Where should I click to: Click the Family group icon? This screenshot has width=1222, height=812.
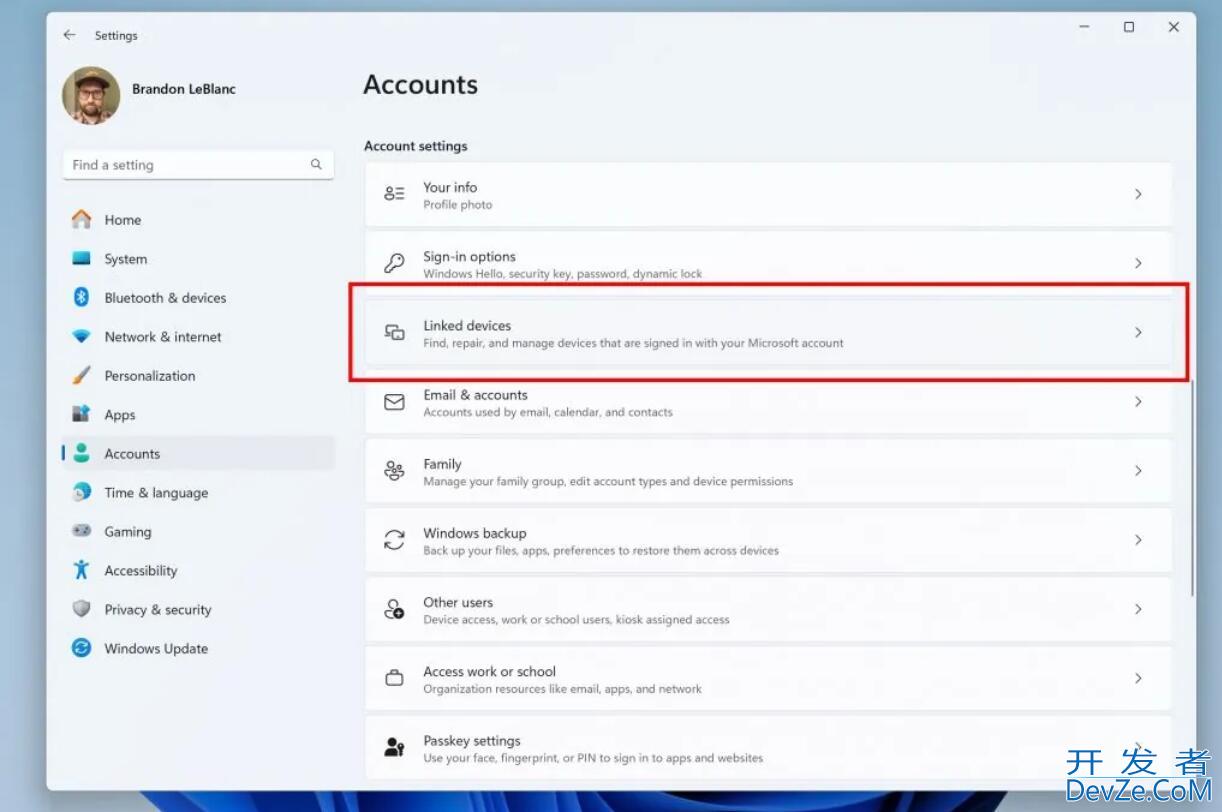pos(395,470)
